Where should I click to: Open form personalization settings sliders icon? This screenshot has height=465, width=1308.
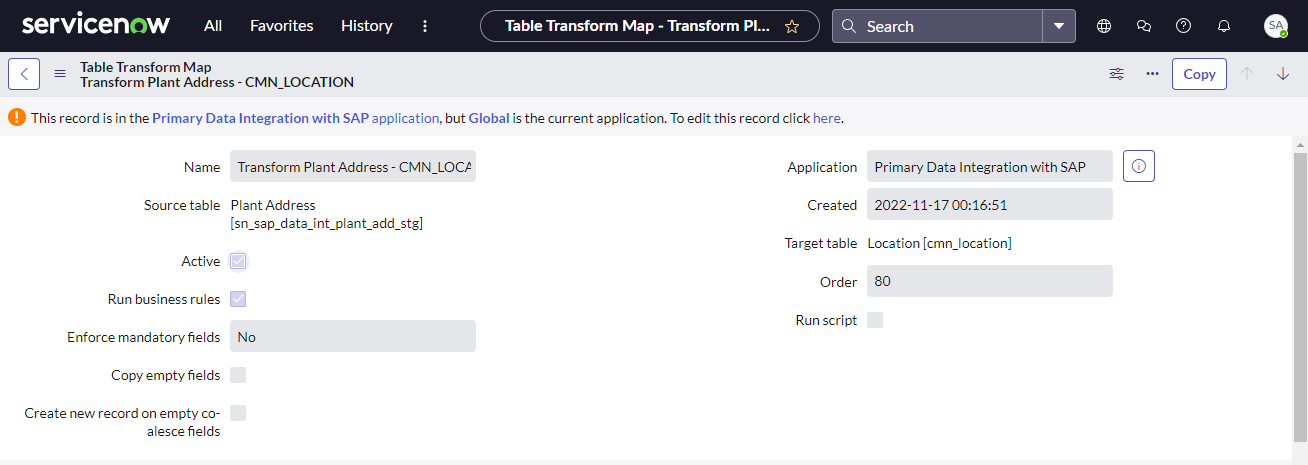pos(1117,74)
